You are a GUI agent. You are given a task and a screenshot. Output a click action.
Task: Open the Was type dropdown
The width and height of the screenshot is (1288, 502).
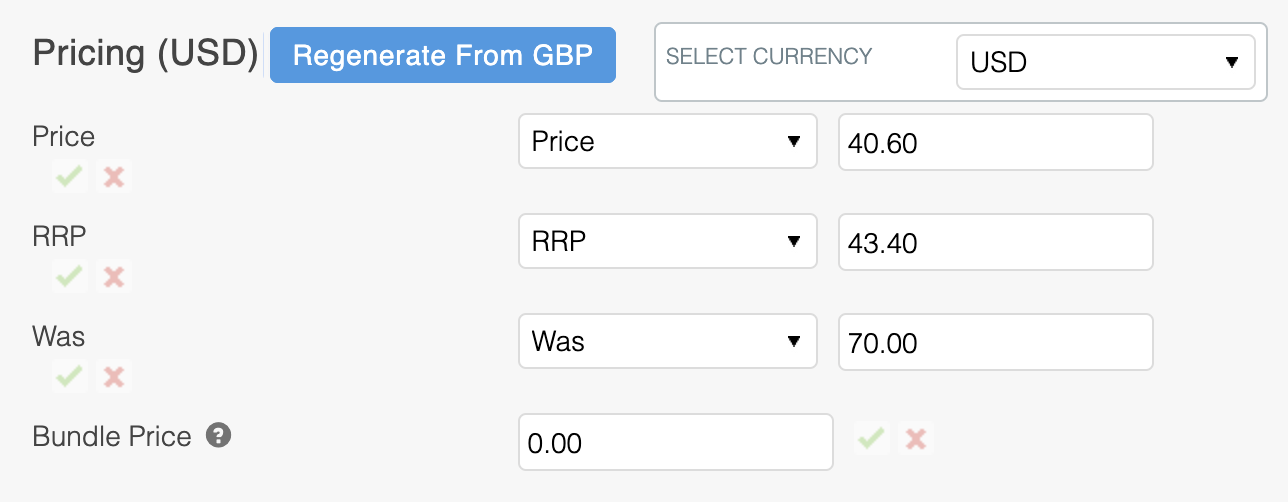coord(667,342)
